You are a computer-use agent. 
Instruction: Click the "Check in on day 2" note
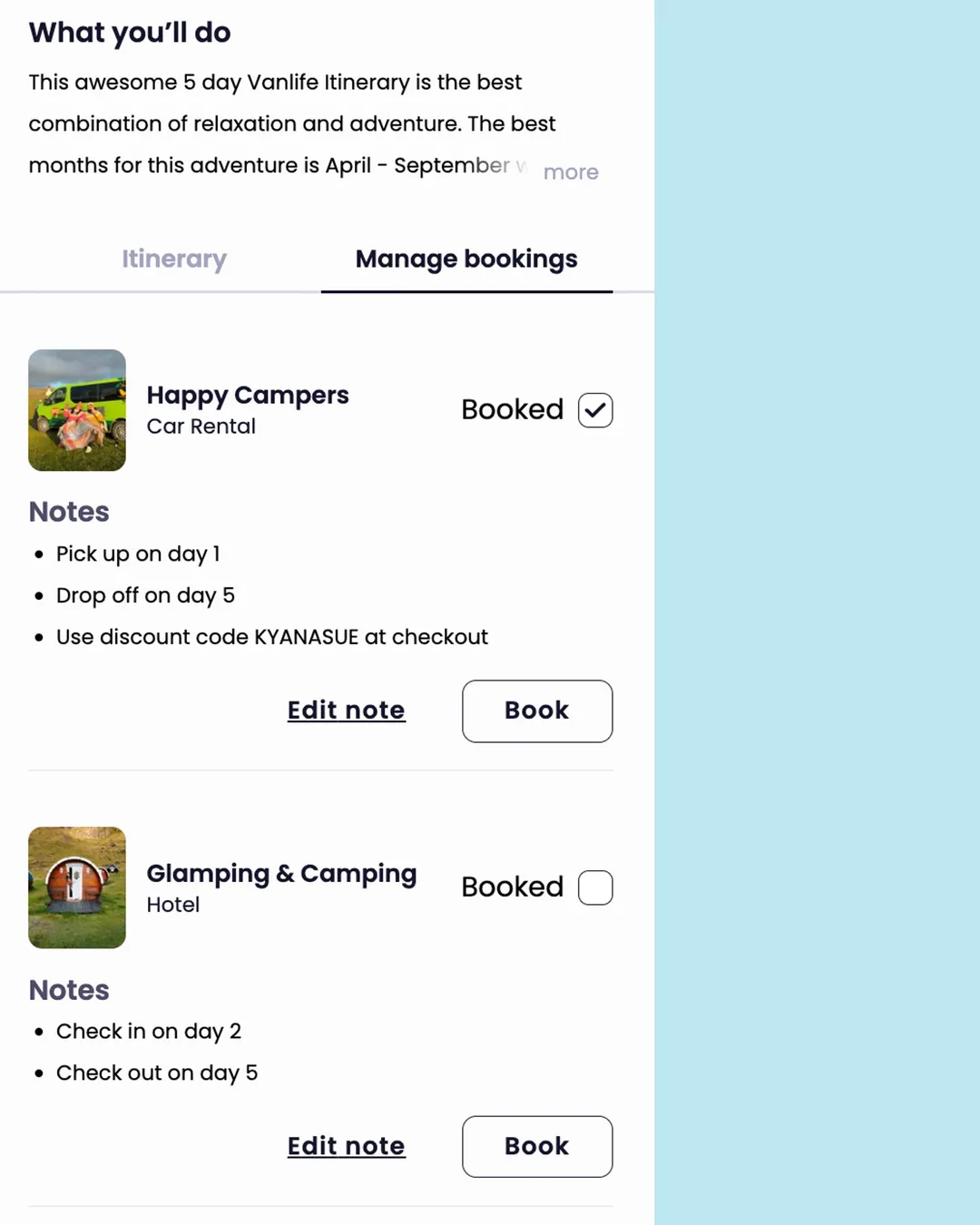149,1032
